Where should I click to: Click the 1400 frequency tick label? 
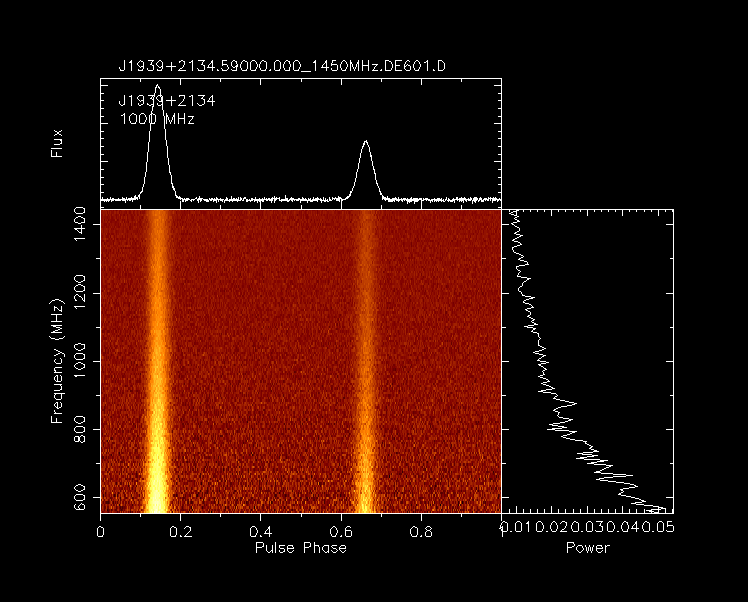click(79, 224)
